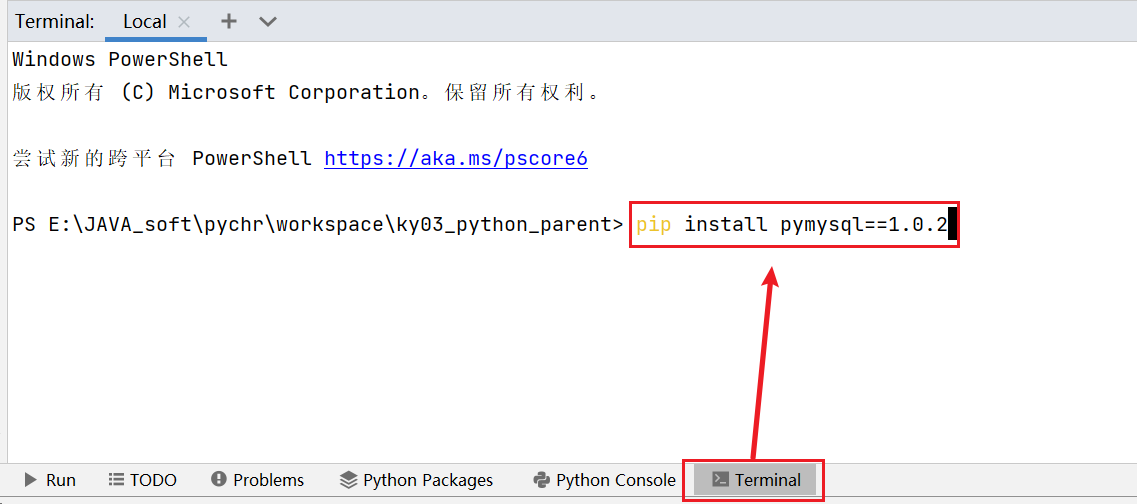Switch to the Local terminal tab
1137x504 pixels.
(144, 21)
